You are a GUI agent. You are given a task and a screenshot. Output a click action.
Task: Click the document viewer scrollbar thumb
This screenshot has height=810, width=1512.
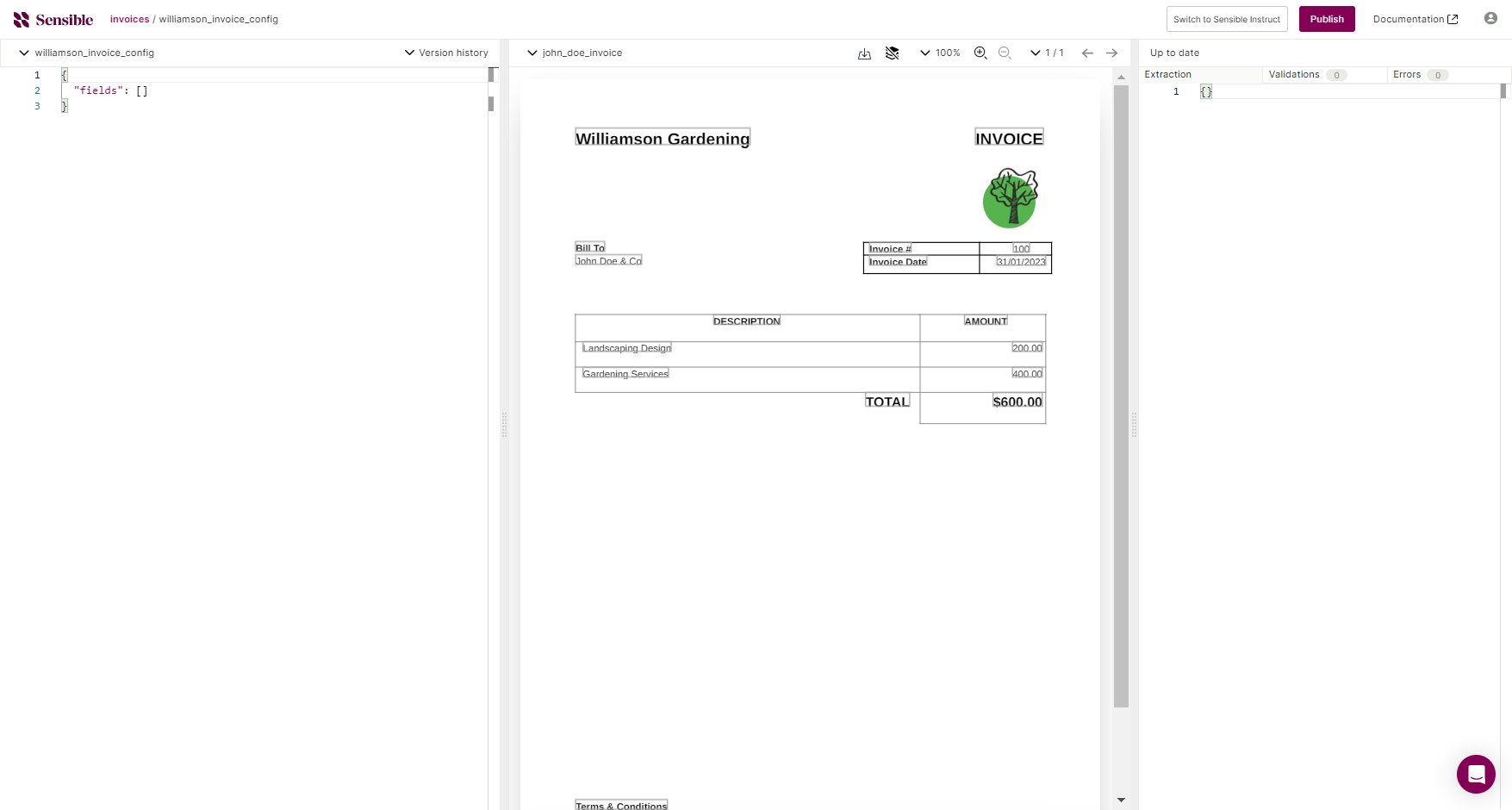tap(1121, 396)
